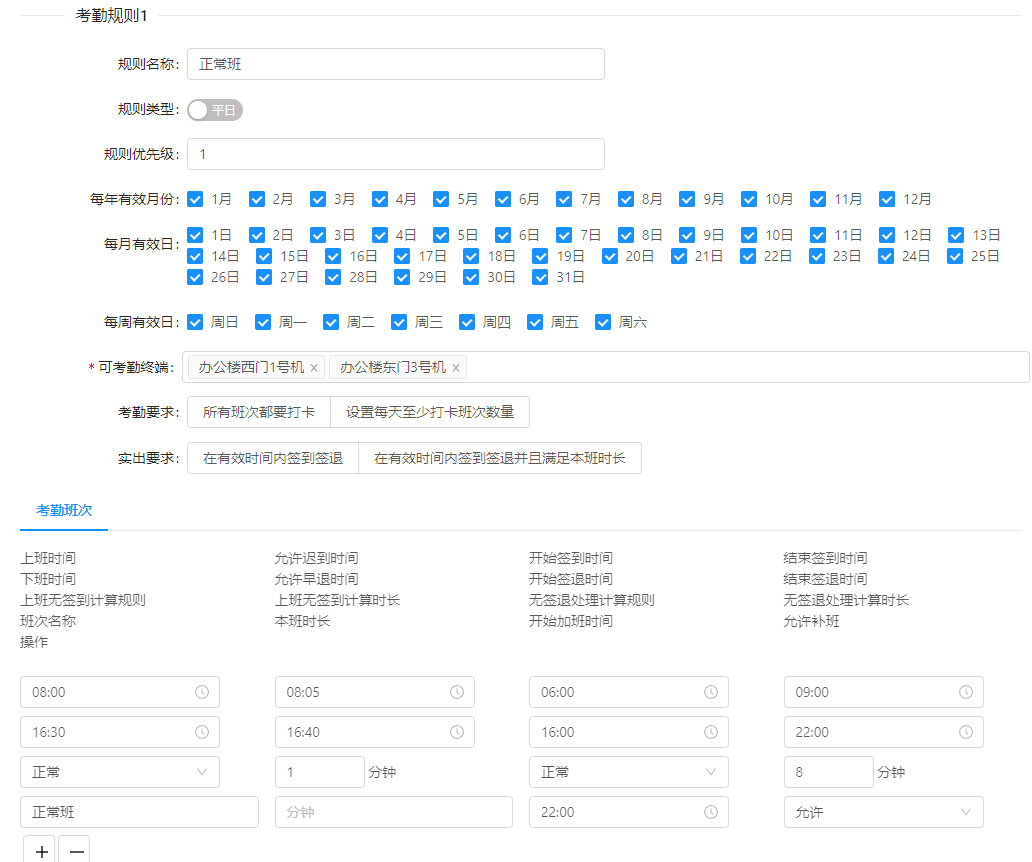Uncheck the 周六 weekday checkbox
Viewport: 1032px width, 862px height.
point(603,322)
